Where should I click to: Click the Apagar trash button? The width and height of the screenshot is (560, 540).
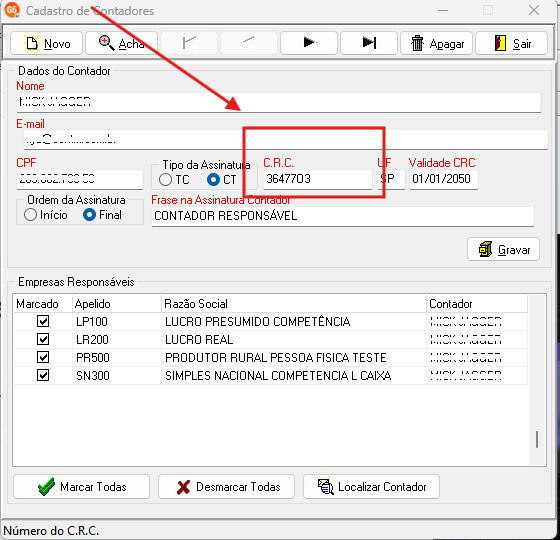(437, 43)
